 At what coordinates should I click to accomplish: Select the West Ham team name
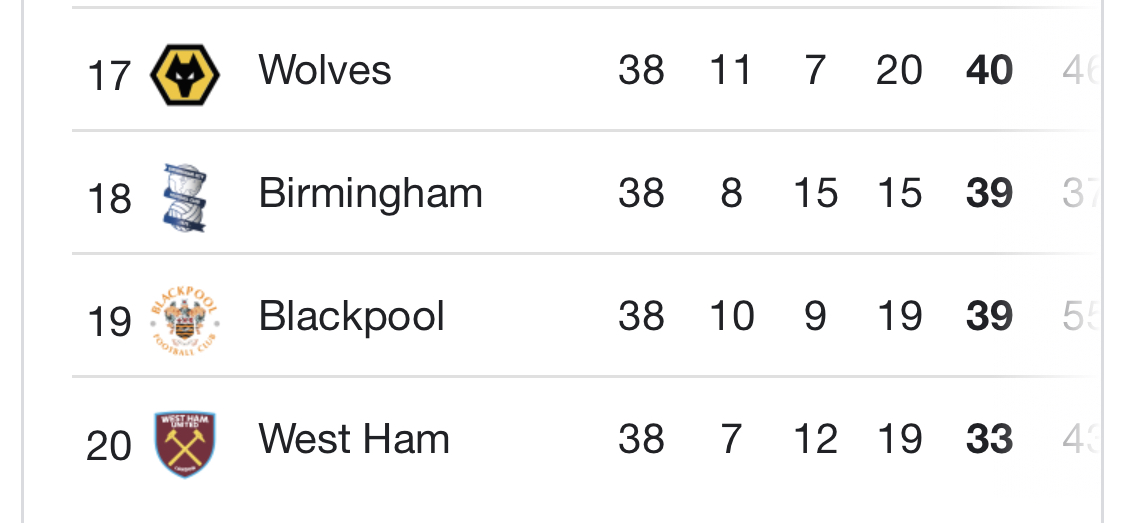coord(354,440)
